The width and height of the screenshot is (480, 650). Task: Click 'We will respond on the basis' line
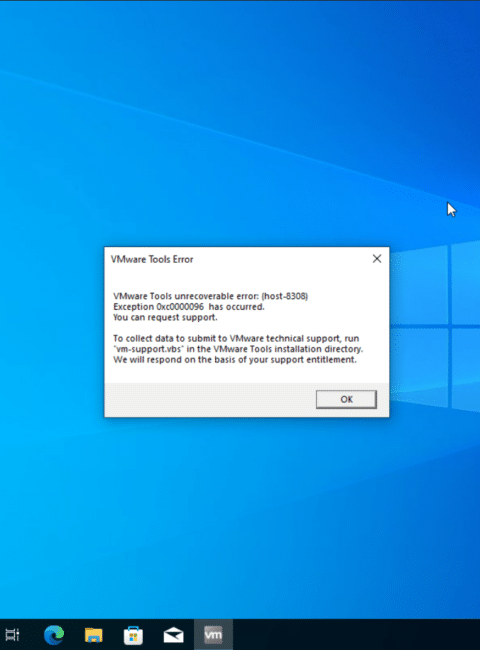click(235, 360)
